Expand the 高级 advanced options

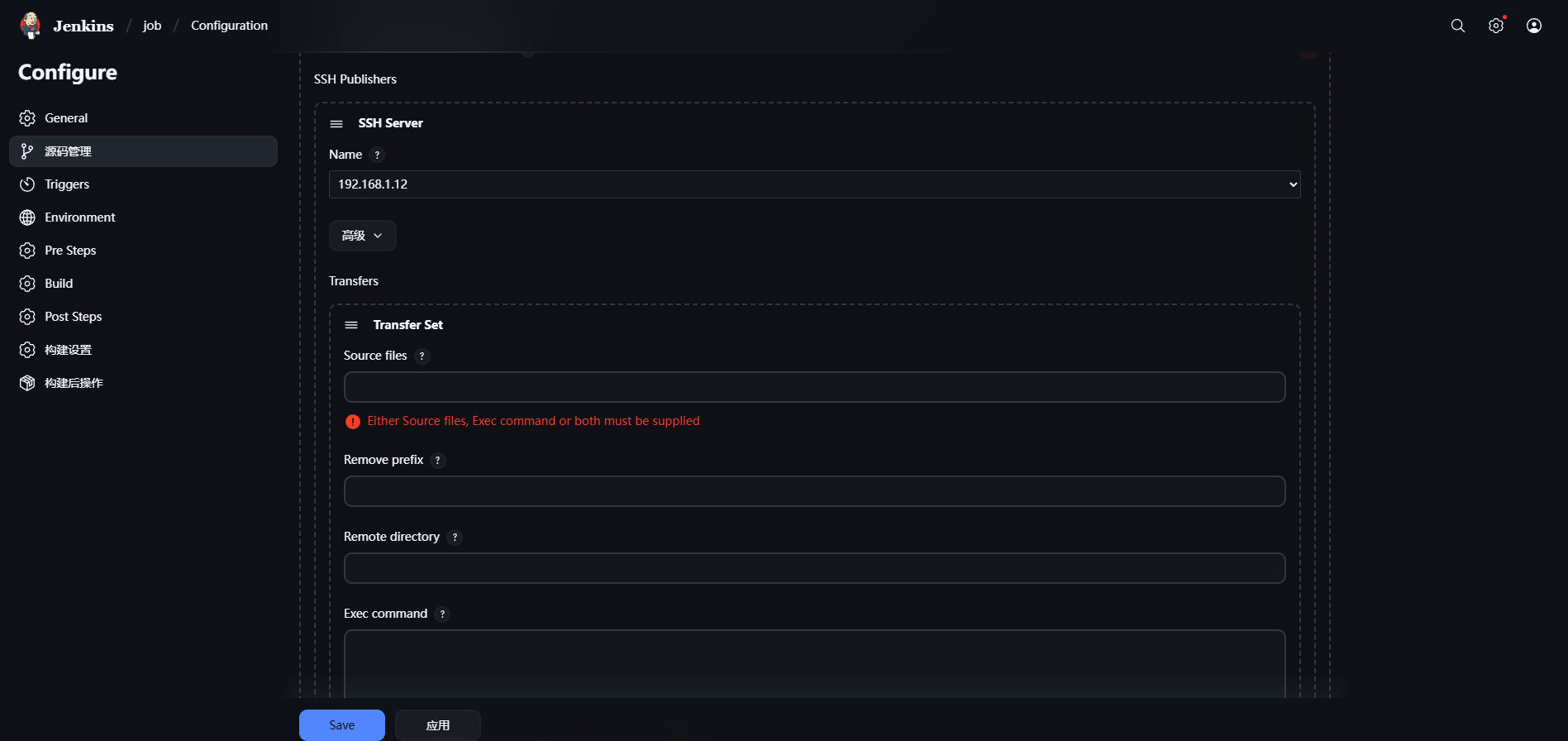click(x=362, y=236)
